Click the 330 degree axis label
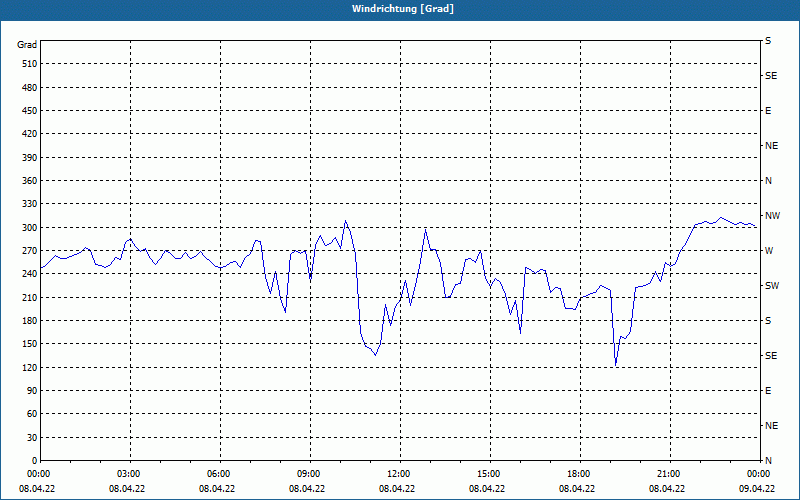Viewport: 800px width, 500px height. (x=30, y=204)
